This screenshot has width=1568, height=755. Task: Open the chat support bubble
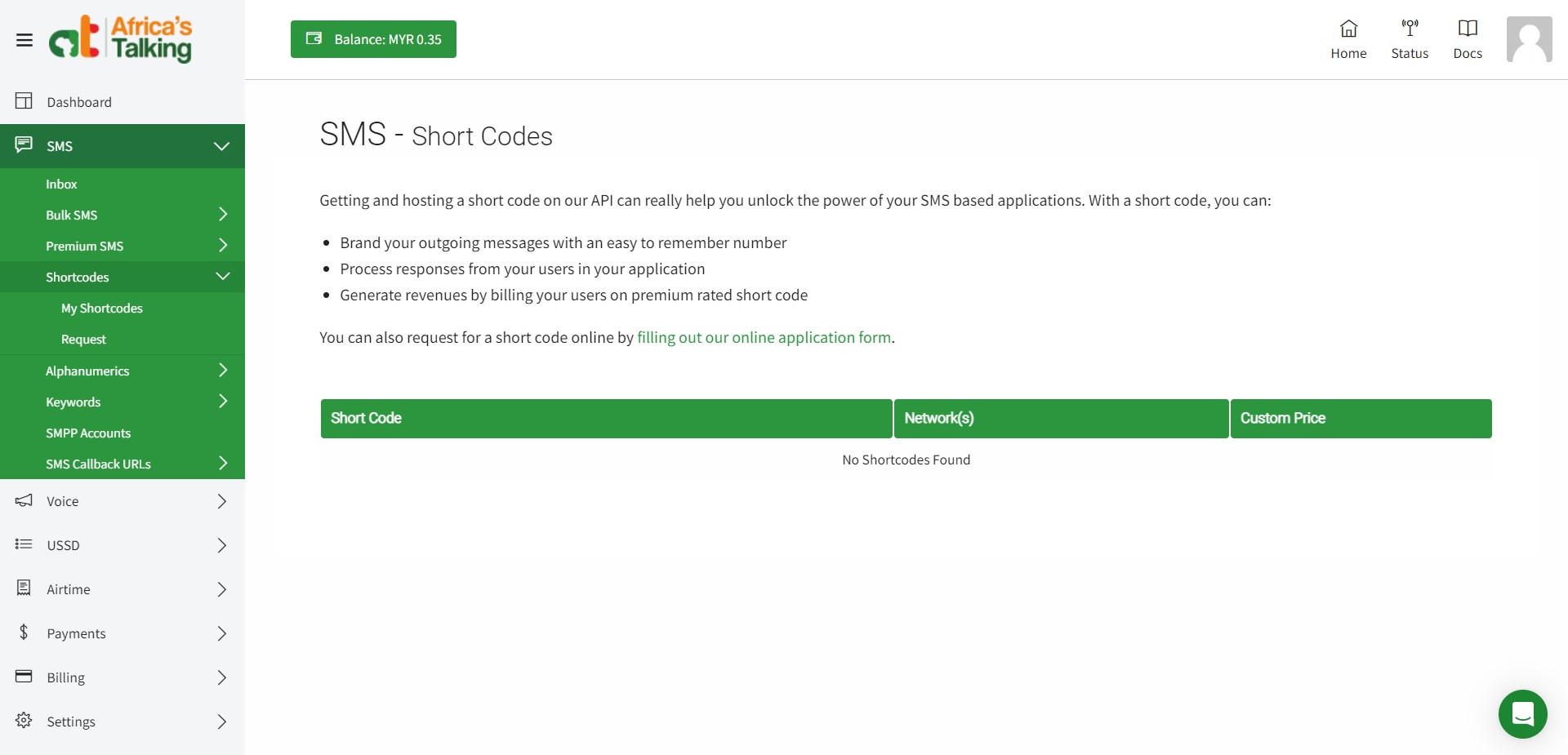click(x=1522, y=714)
